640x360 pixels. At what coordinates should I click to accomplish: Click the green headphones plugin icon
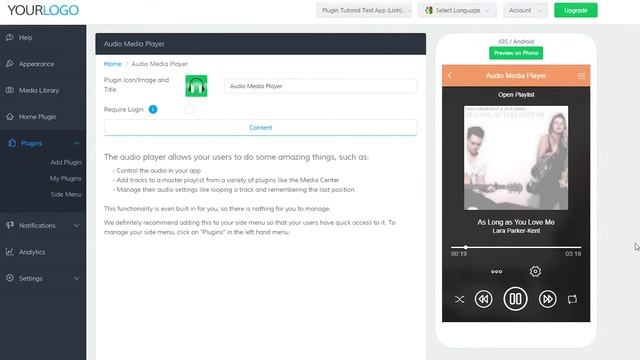(196, 86)
